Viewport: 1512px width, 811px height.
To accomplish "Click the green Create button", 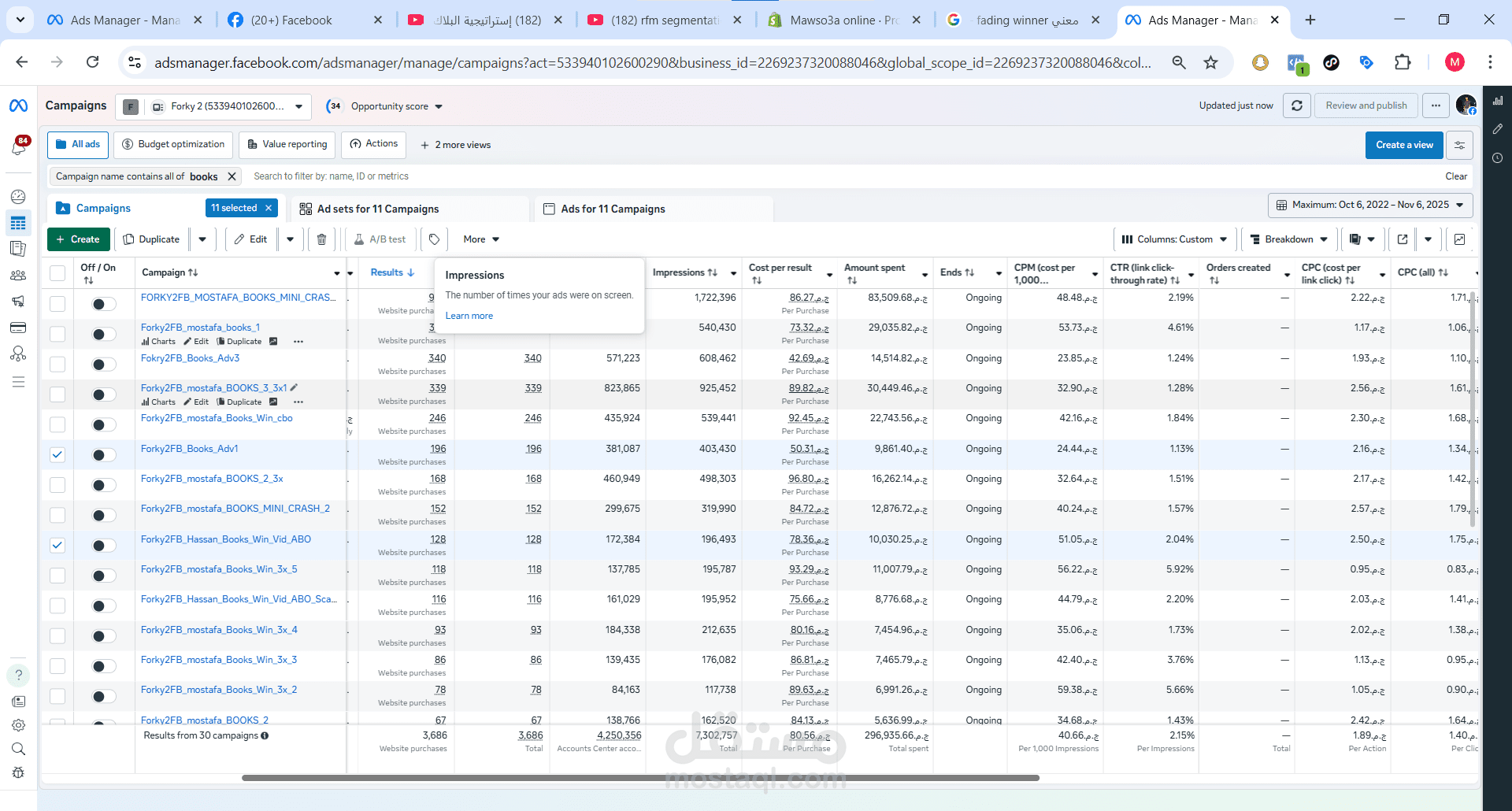I will 78,239.
